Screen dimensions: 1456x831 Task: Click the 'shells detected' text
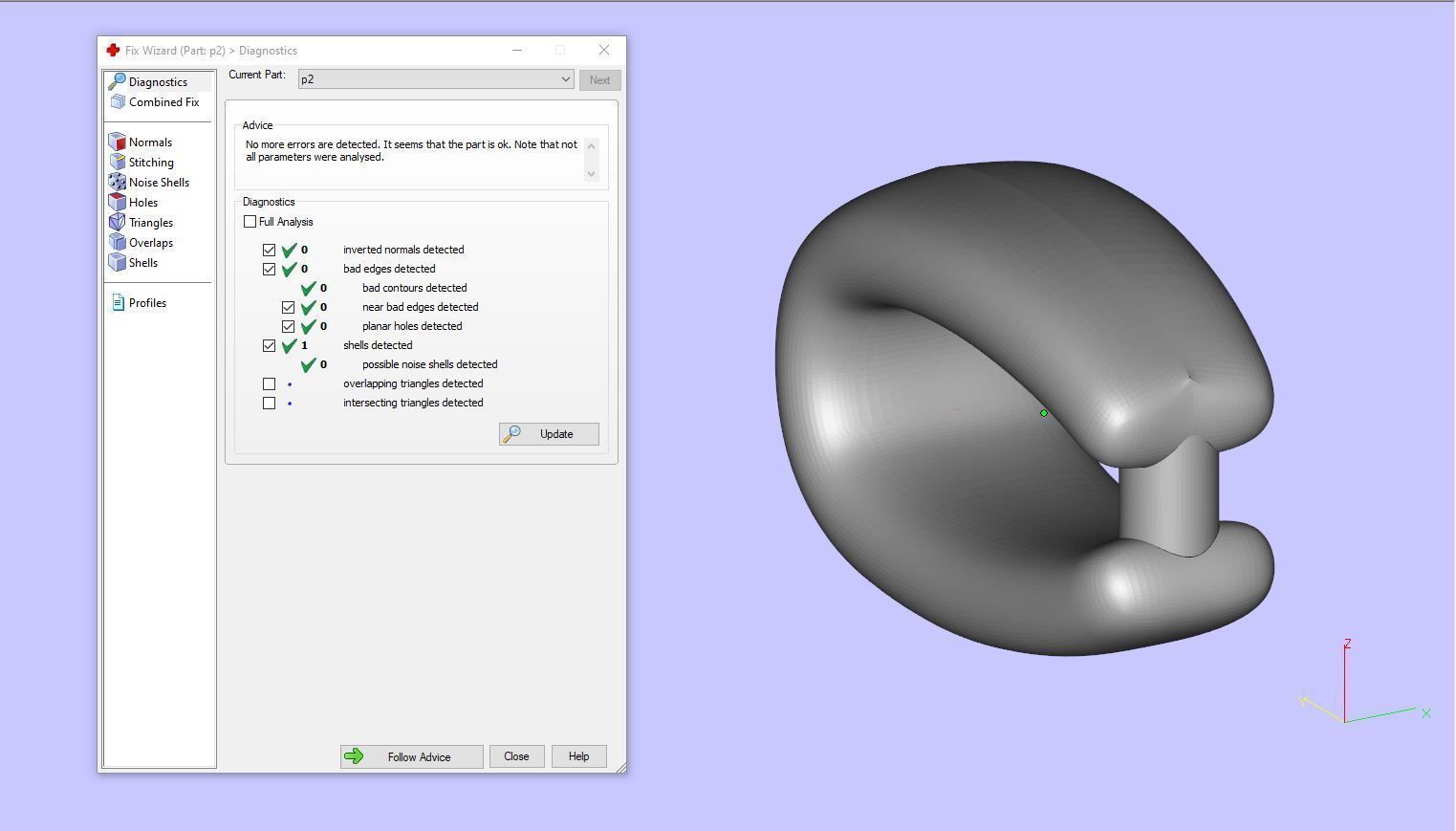point(378,345)
